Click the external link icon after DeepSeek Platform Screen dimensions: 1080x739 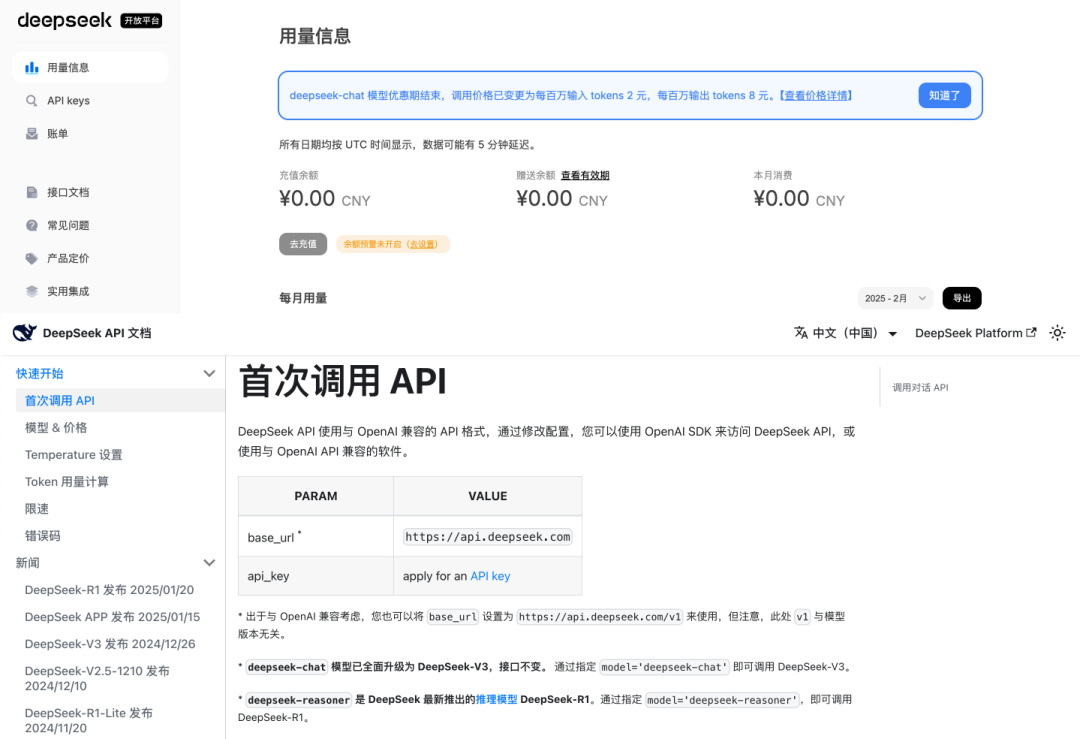(x=1031, y=332)
